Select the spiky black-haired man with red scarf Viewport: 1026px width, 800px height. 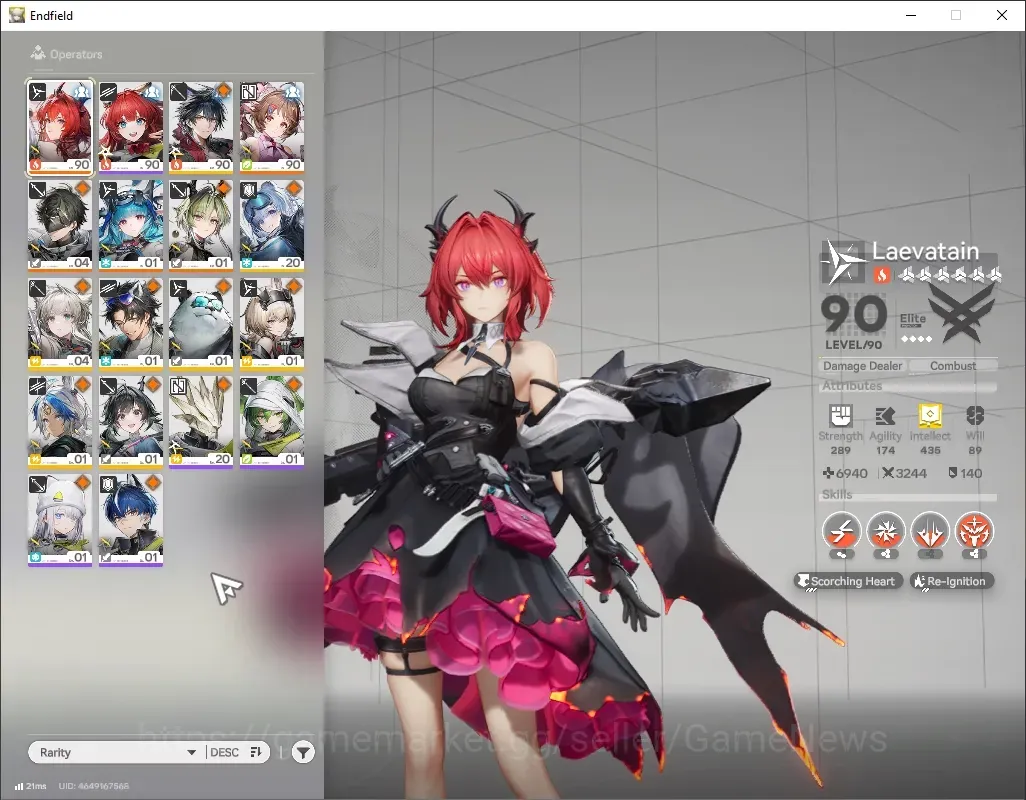pos(202,128)
